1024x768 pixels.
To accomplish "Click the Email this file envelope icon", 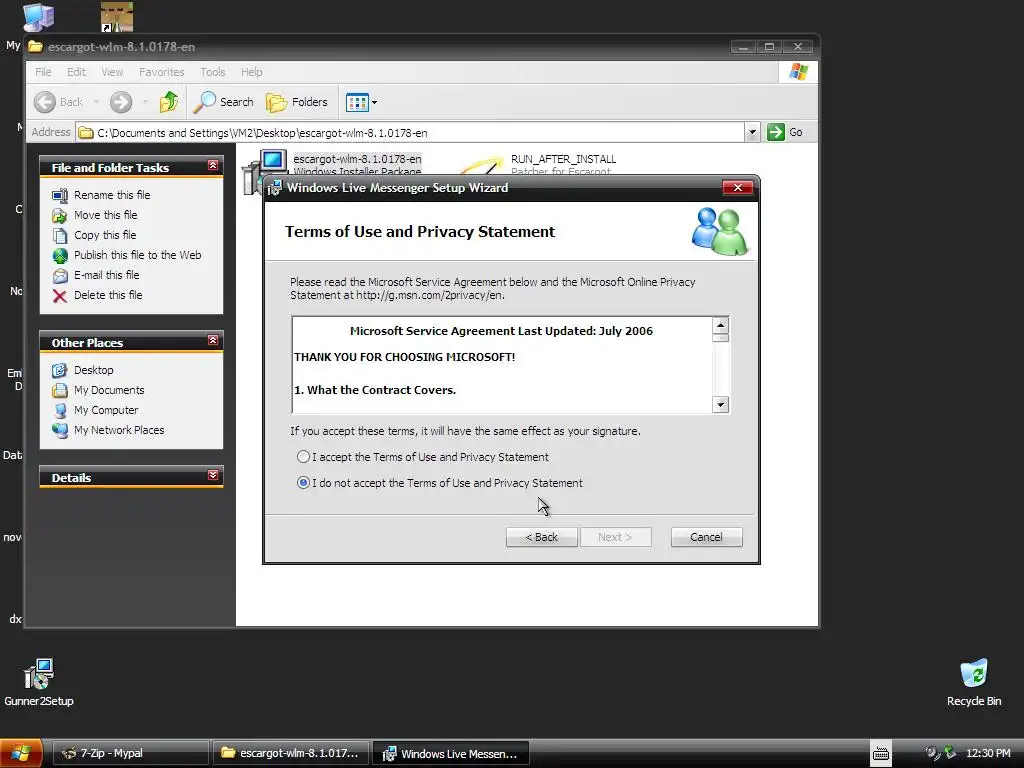I will pos(59,276).
